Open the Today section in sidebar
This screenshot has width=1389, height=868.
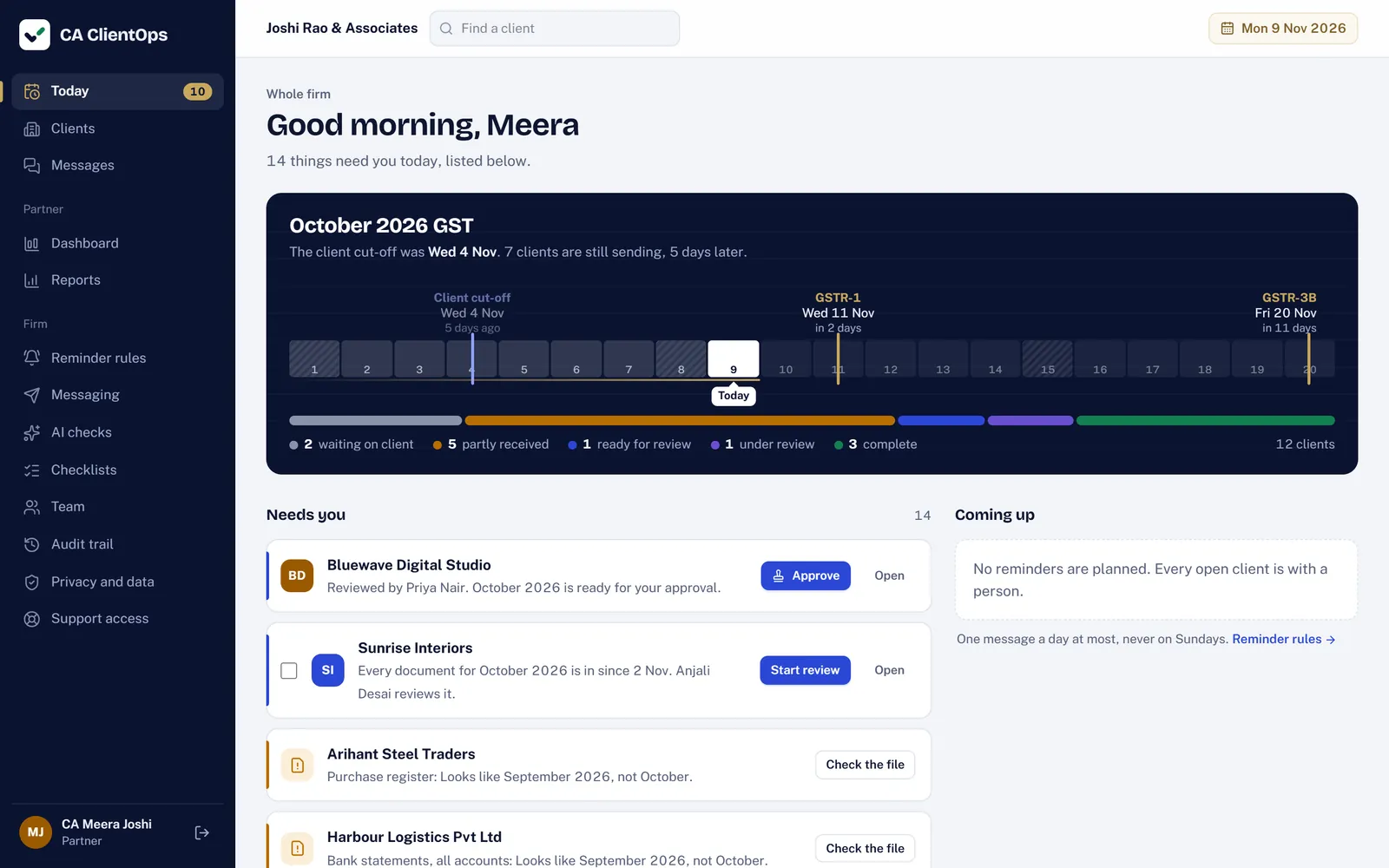[x=118, y=91]
